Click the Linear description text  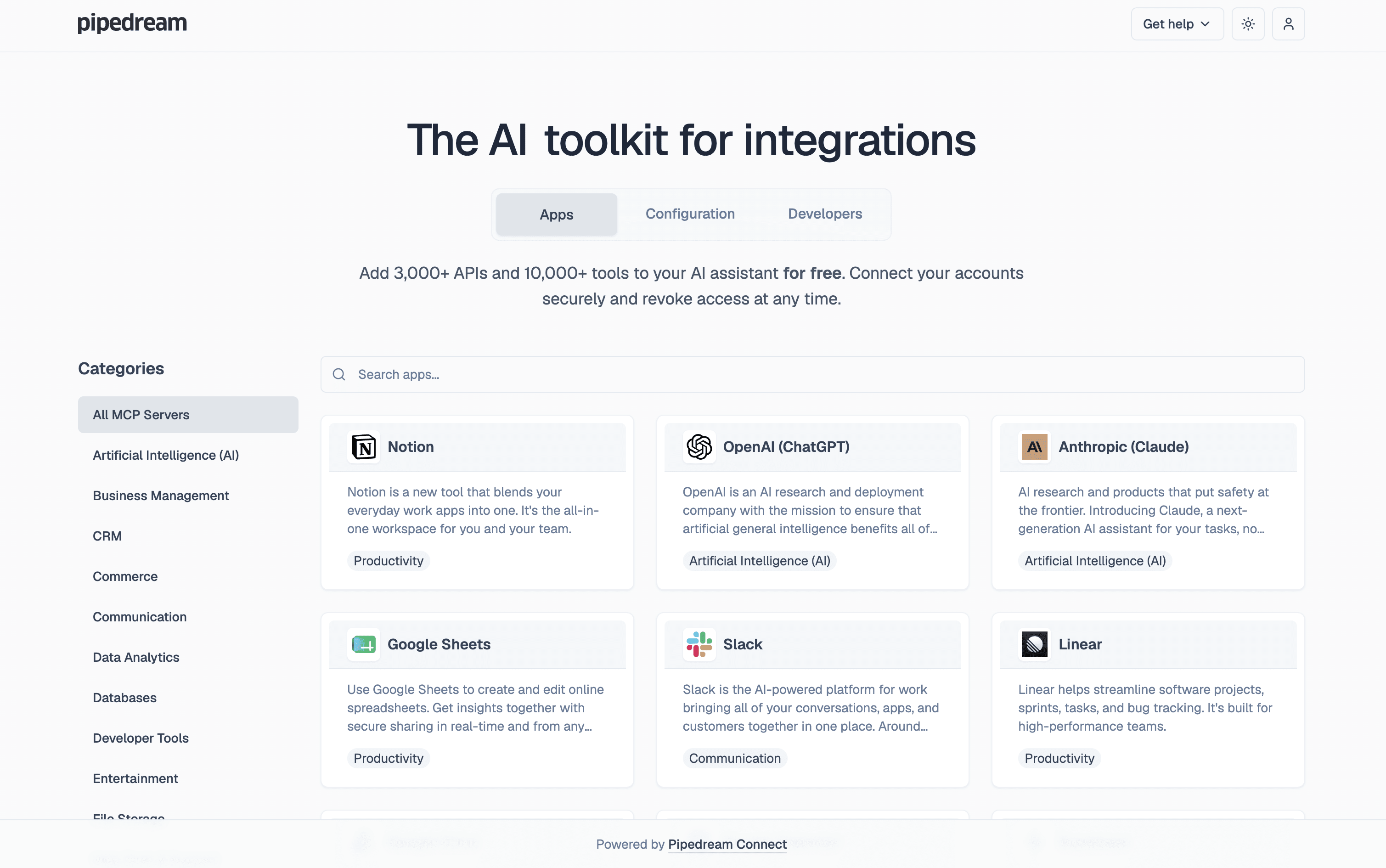pyautogui.click(x=1145, y=708)
